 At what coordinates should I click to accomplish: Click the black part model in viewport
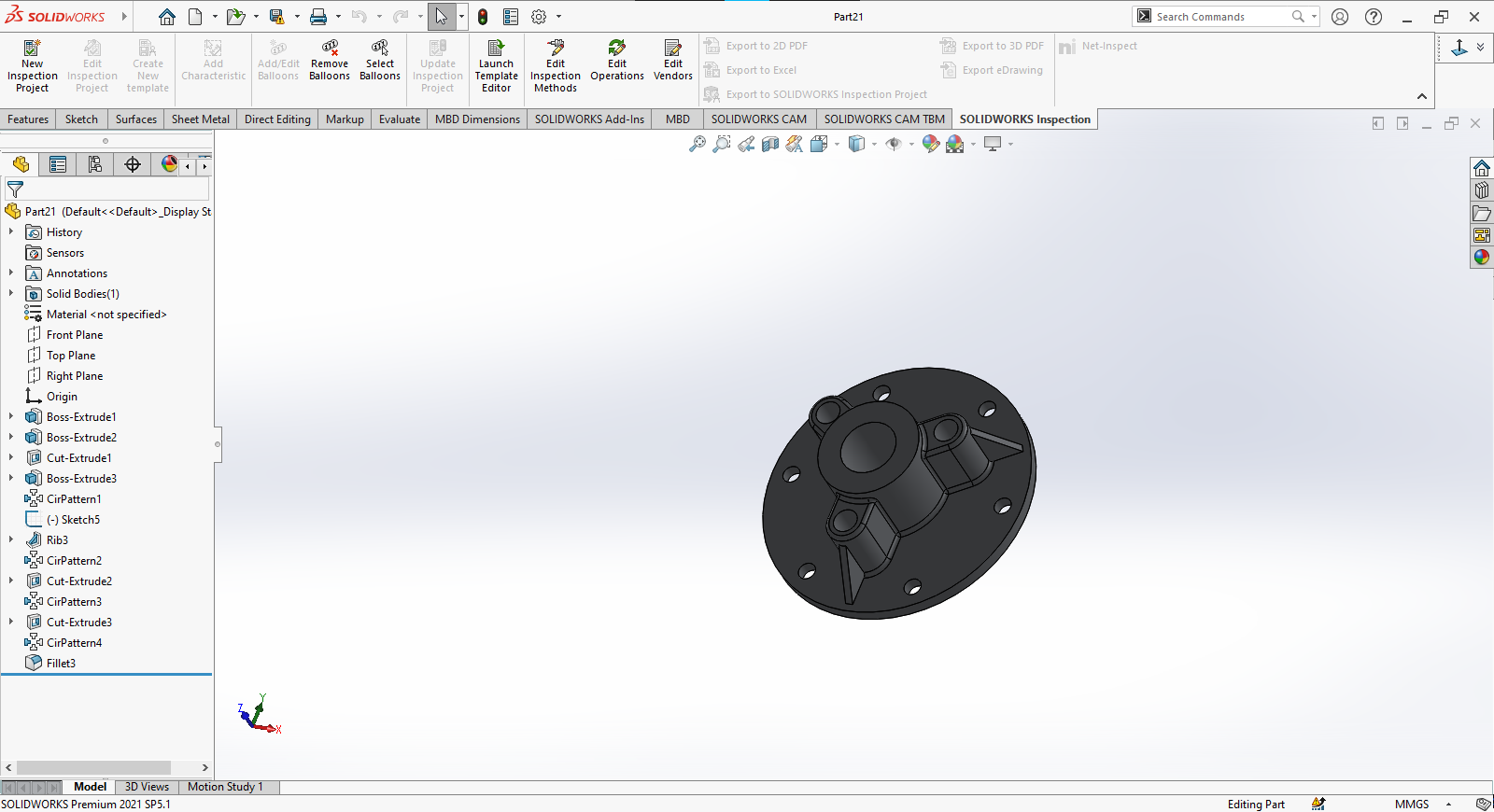898,492
